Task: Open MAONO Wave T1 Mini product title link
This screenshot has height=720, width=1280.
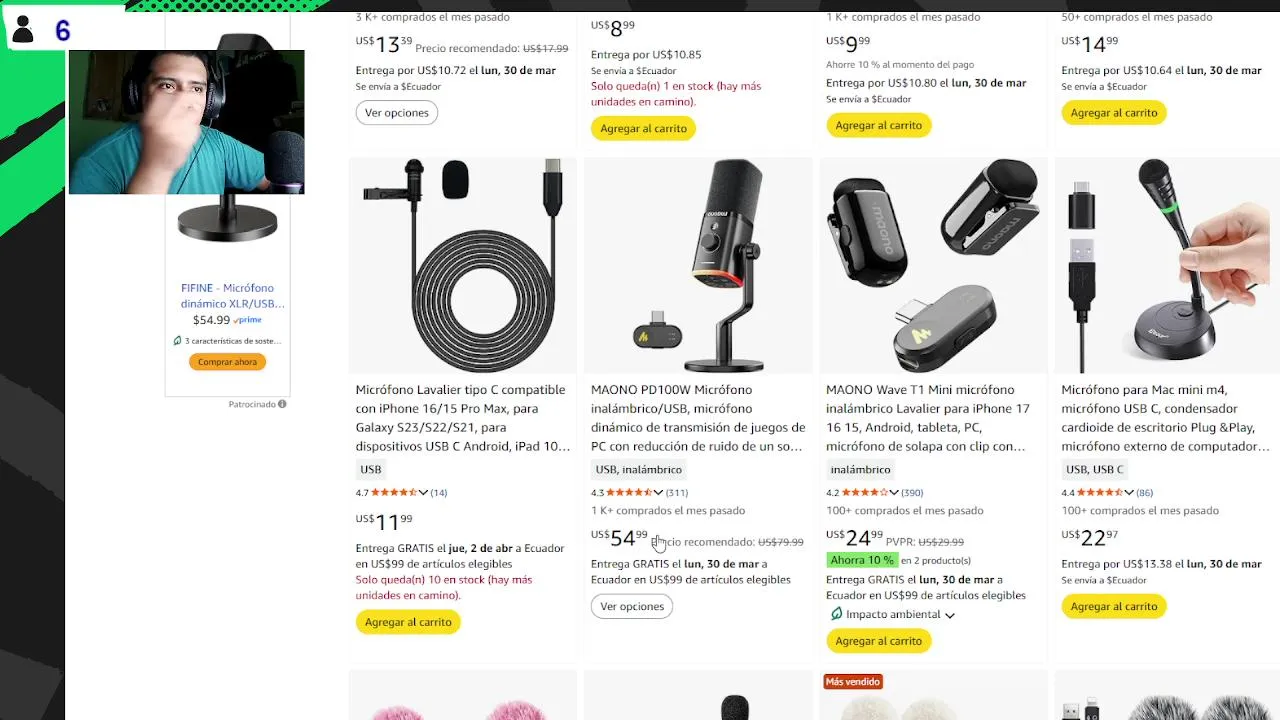Action: (928, 418)
